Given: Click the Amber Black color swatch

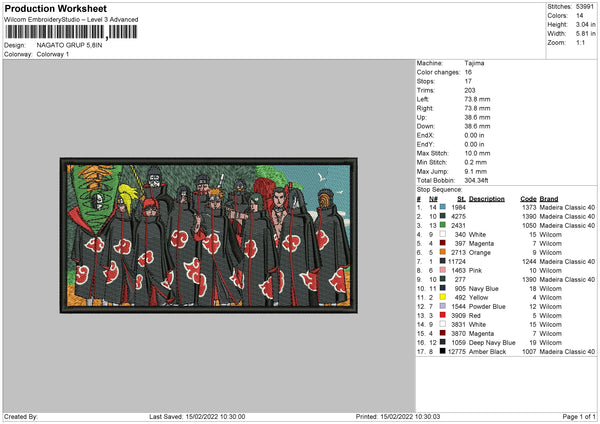Looking at the screenshot, I should coord(443,351).
